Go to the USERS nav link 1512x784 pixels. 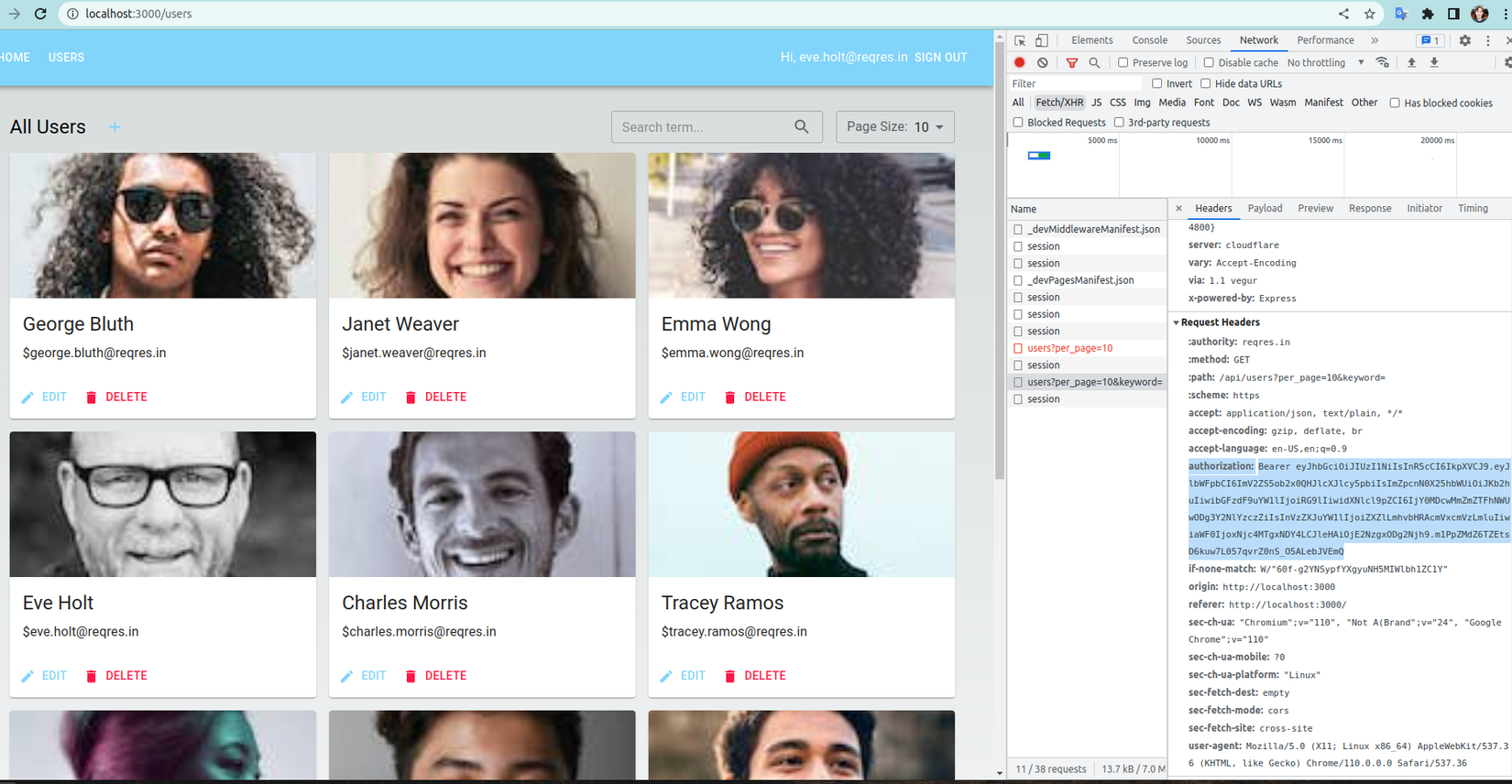[x=66, y=57]
